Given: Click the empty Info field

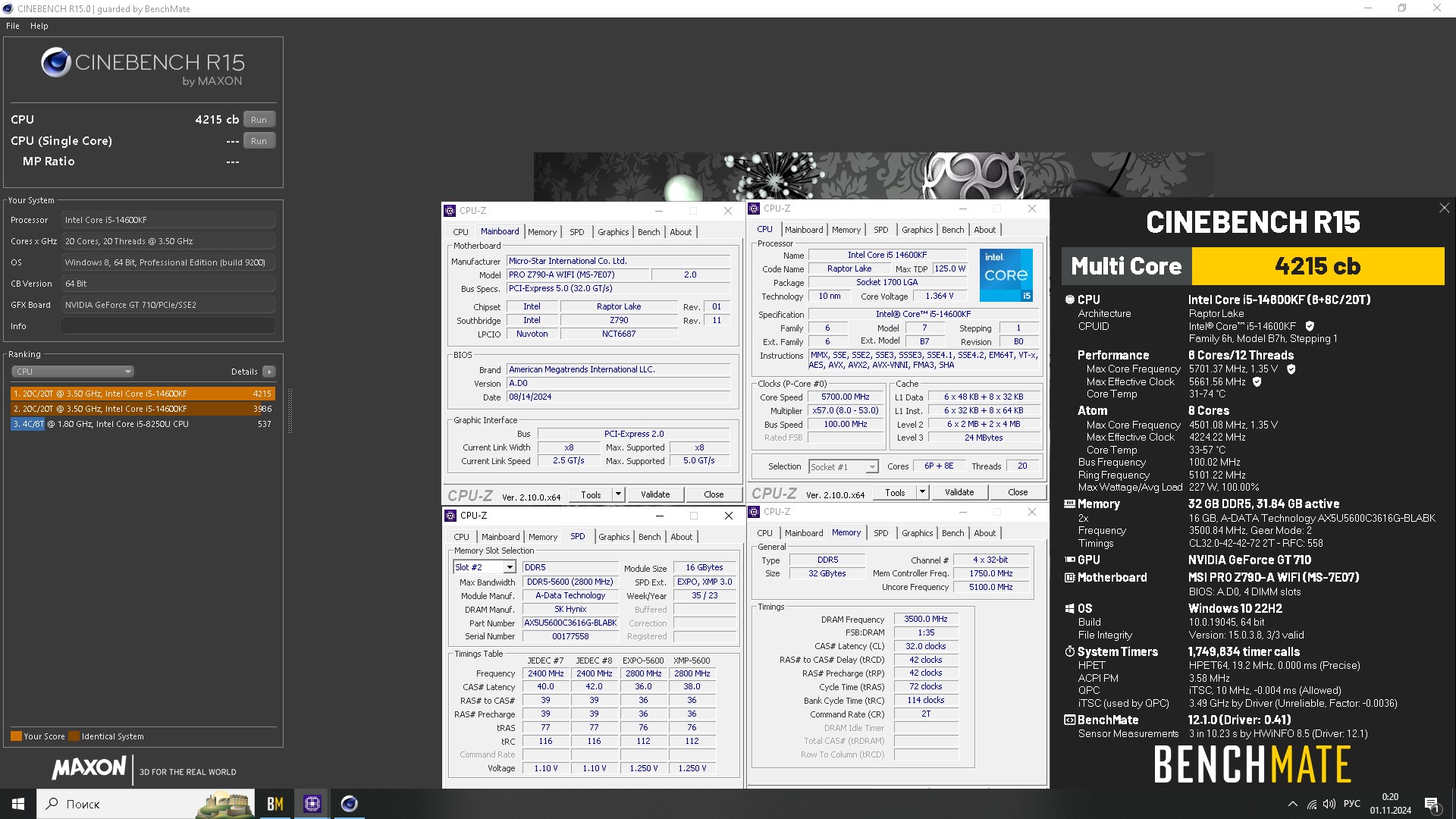Looking at the screenshot, I should (168, 326).
